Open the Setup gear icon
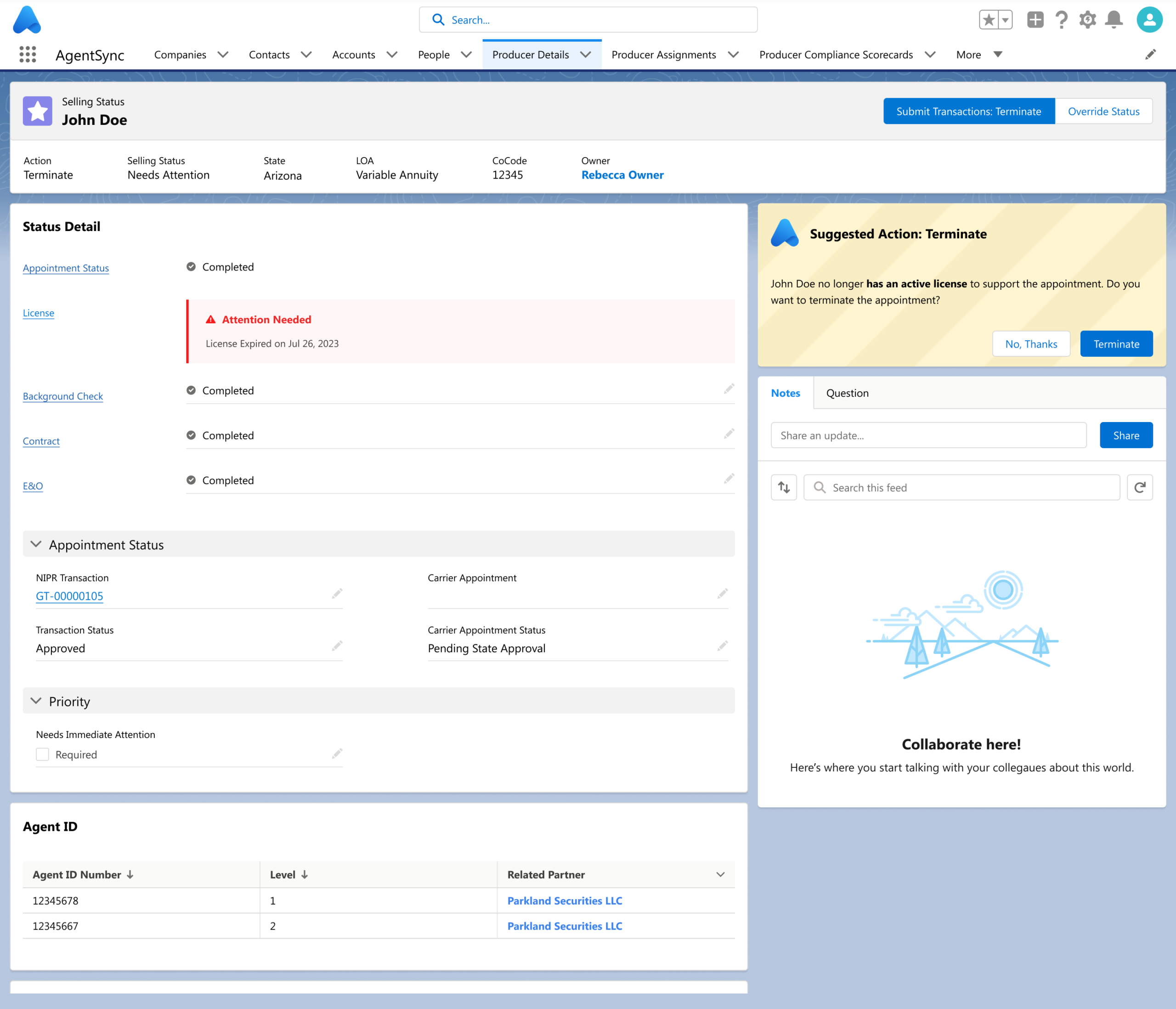Image resolution: width=1176 pixels, height=1009 pixels. tap(1087, 20)
